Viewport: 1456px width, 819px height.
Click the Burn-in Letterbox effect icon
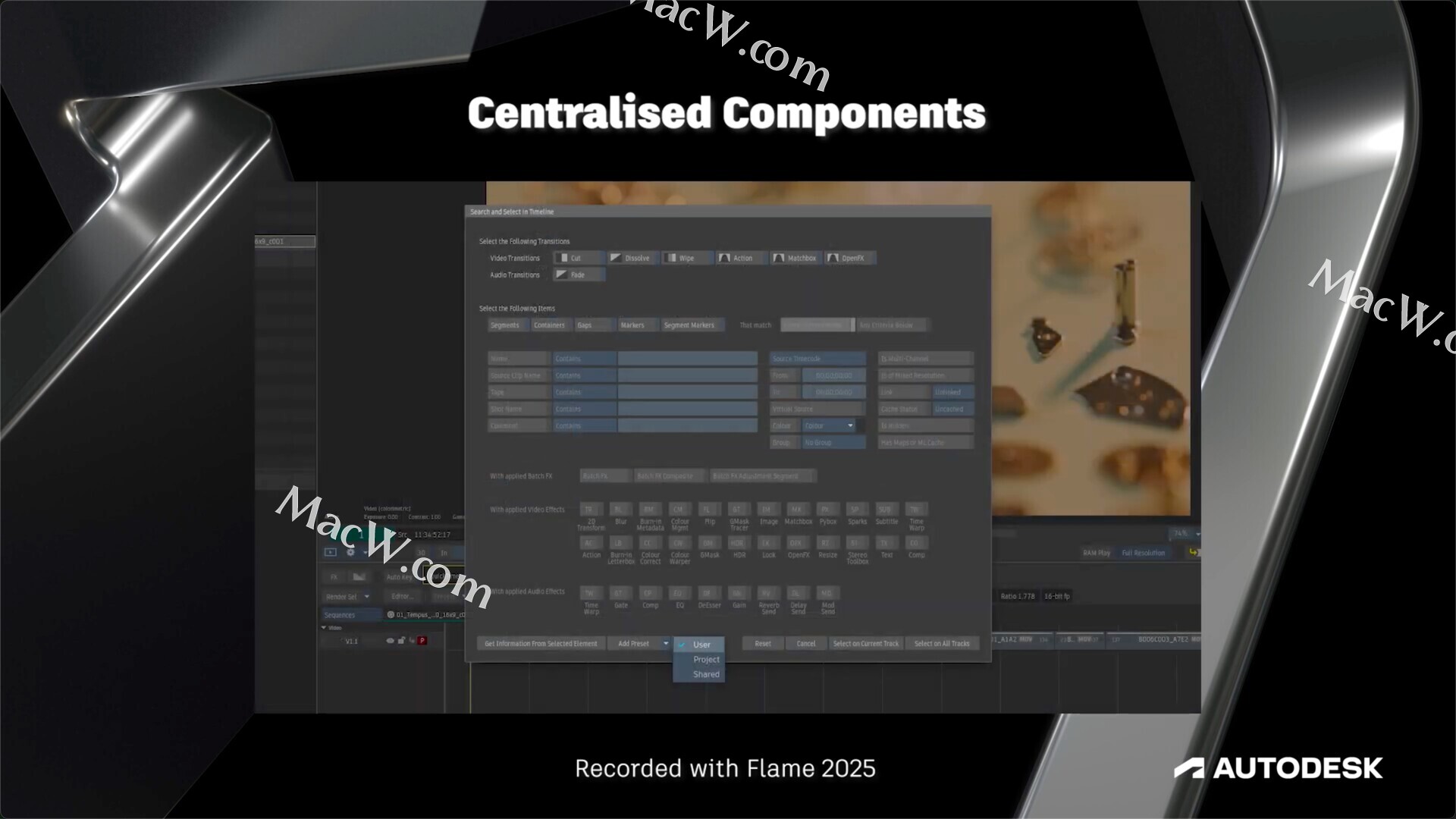click(620, 543)
